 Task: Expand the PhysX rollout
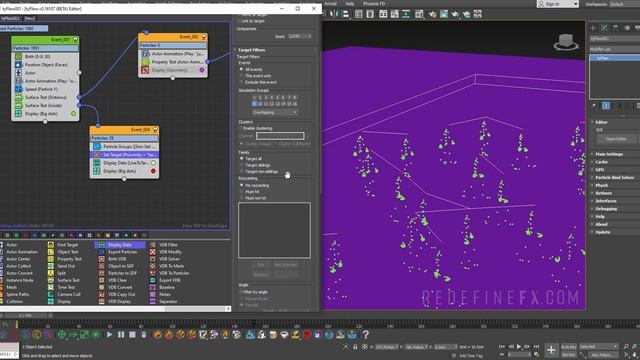(601, 185)
